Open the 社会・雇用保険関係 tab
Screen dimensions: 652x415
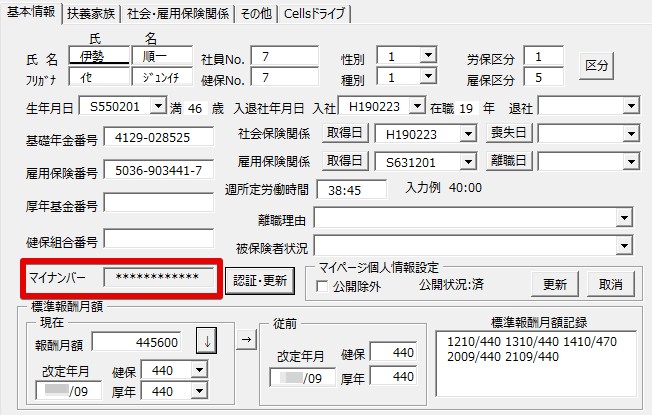pos(178,13)
